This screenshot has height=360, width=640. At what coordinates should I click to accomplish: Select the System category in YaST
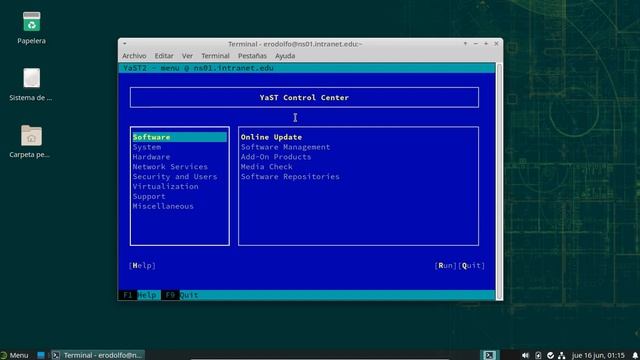point(147,147)
